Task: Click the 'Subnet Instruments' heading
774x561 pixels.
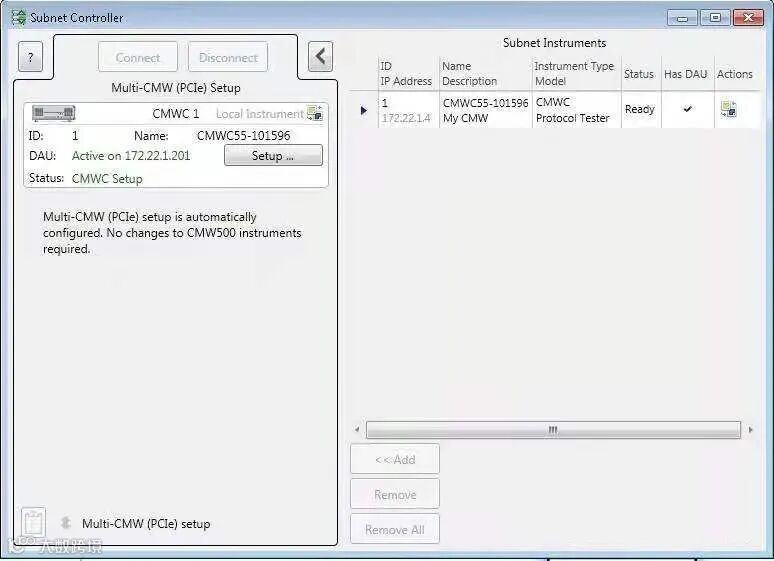Action: [x=554, y=43]
